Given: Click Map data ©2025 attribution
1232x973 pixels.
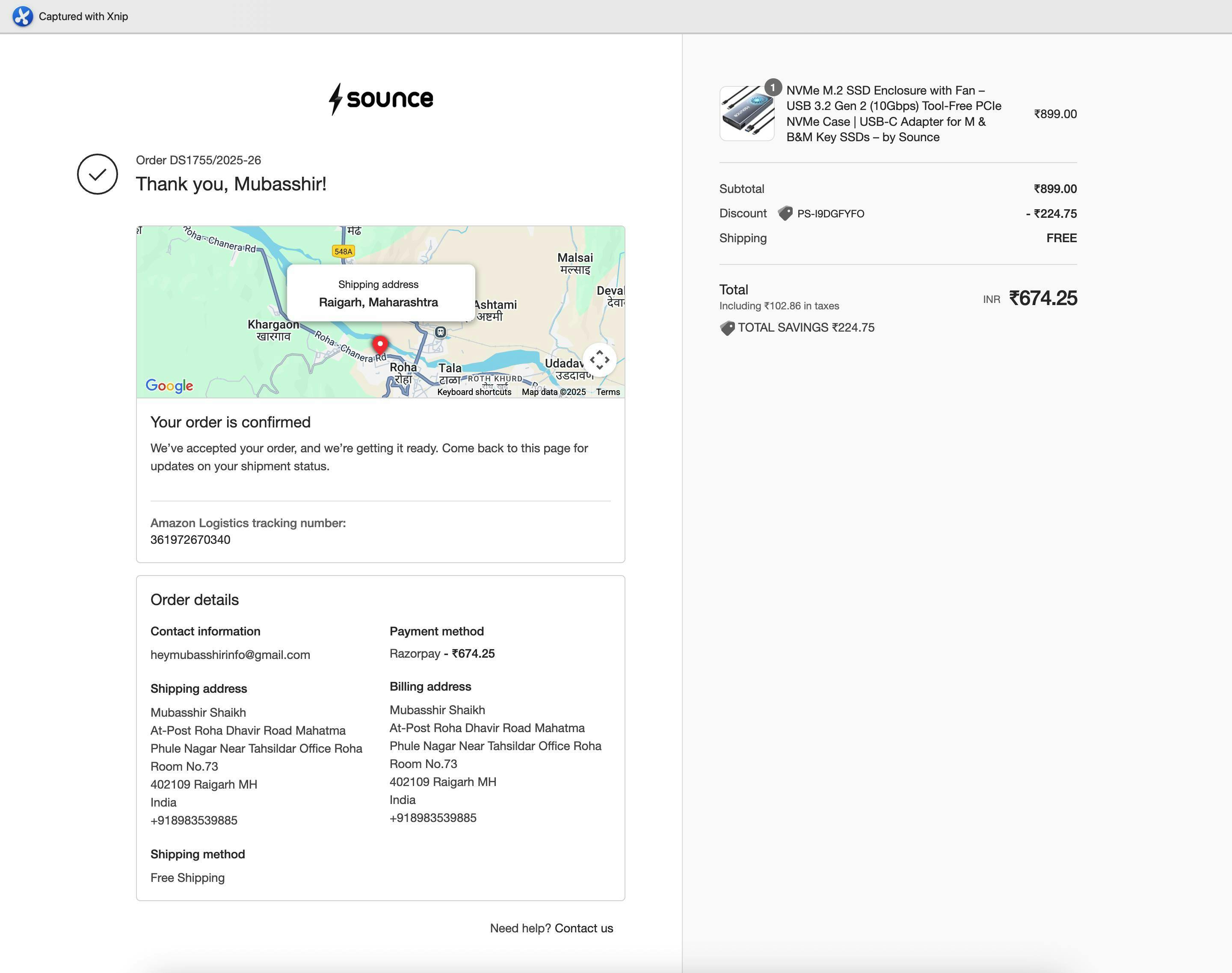Looking at the screenshot, I should (554, 392).
